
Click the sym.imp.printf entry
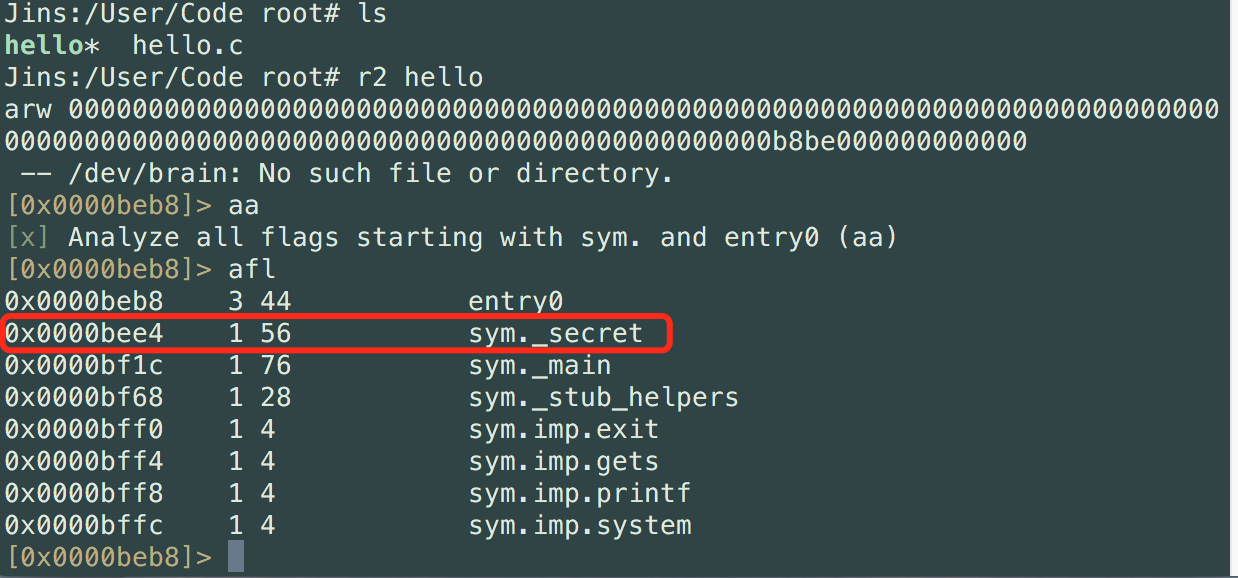[579, 493]
